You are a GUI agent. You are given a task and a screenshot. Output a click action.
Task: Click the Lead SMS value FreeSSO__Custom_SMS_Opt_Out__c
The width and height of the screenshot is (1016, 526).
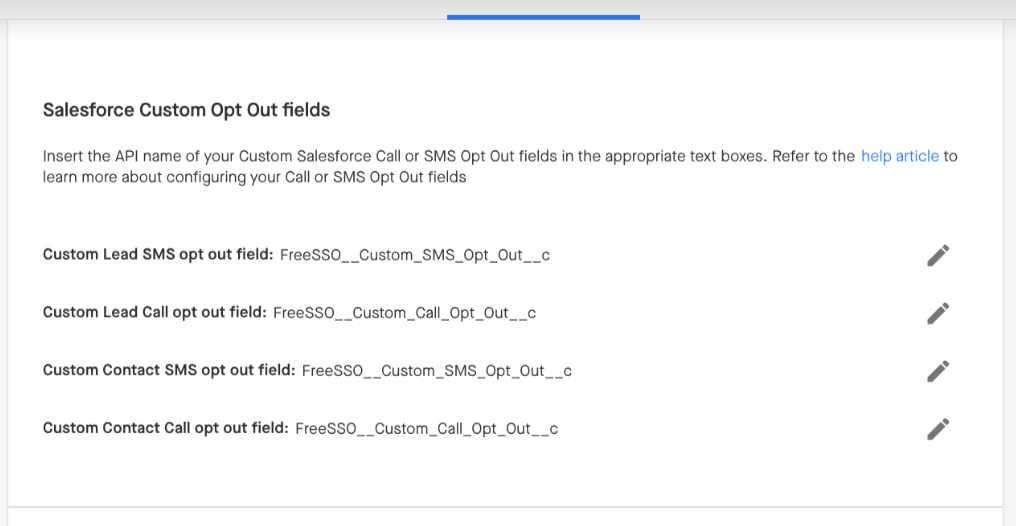pyautogui.click(x=415, y=255)
